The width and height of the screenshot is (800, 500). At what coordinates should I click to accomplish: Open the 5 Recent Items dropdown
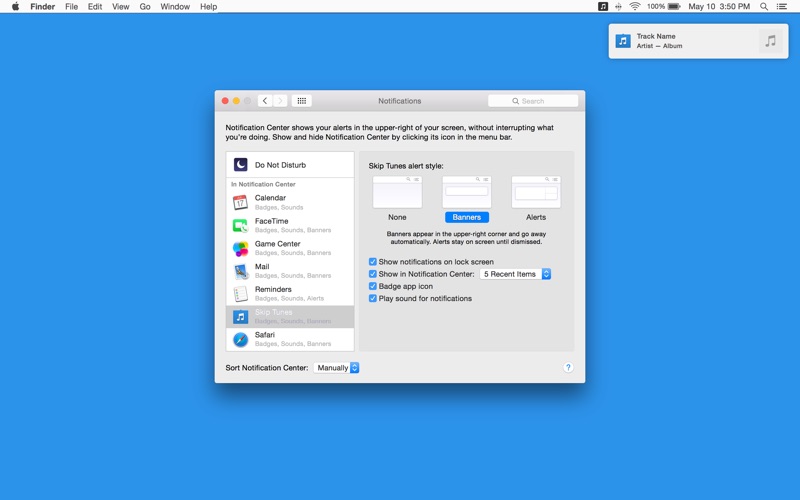[x=515, y=274]
